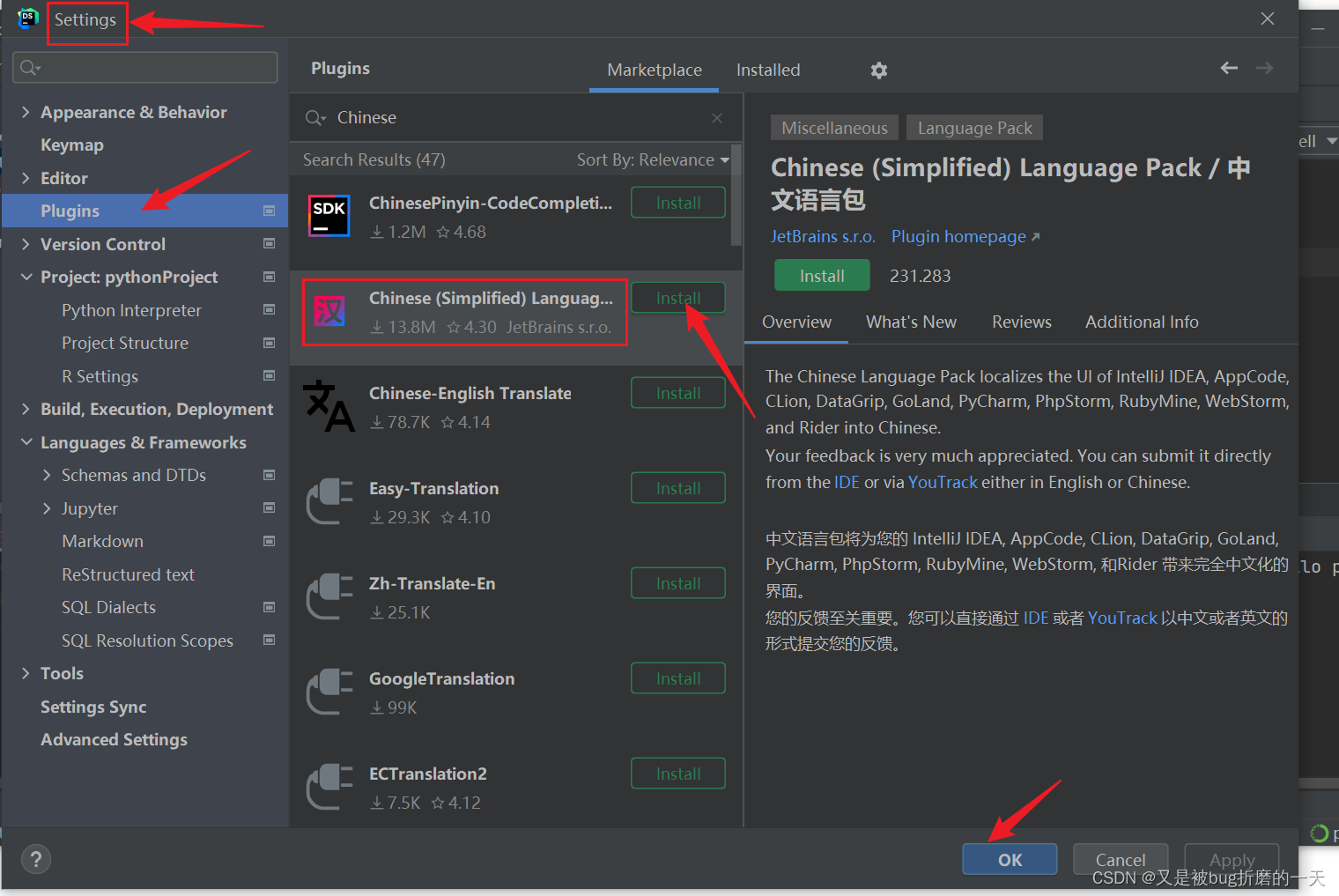Click the help question mark button
This screenshot has height=896, width=1339.
36,859
